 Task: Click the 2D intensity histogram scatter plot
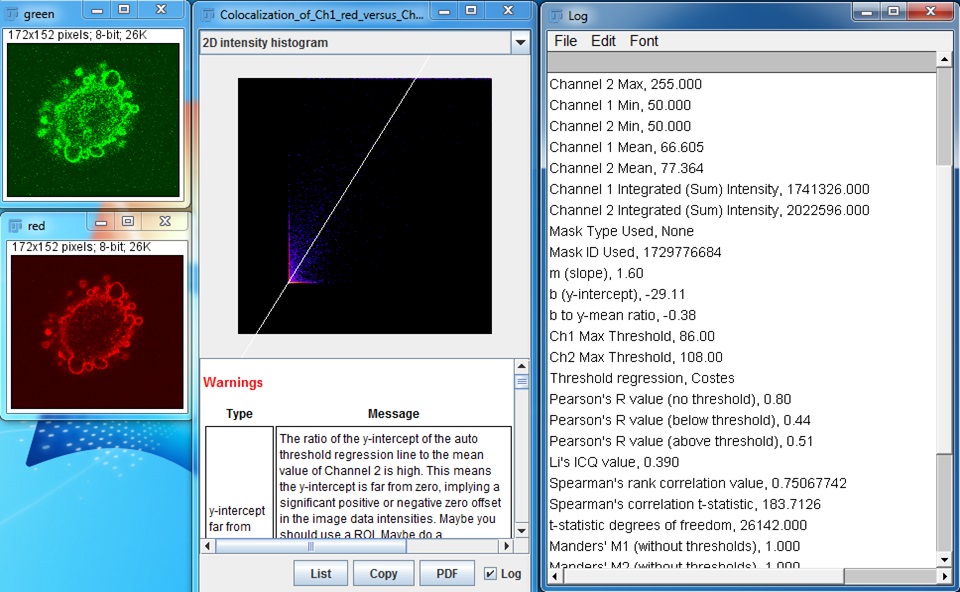[x=365, y=205]
